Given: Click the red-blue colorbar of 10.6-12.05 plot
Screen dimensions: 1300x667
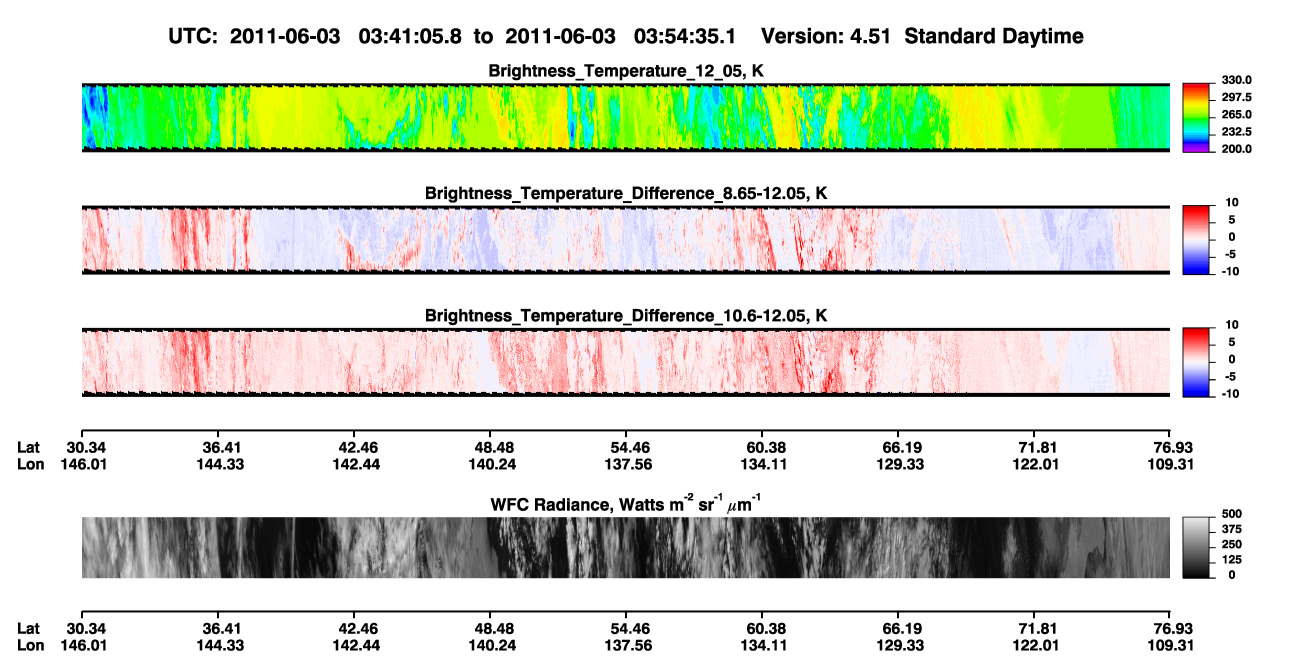Looking at the screenshot, I should pos(1195,360).
